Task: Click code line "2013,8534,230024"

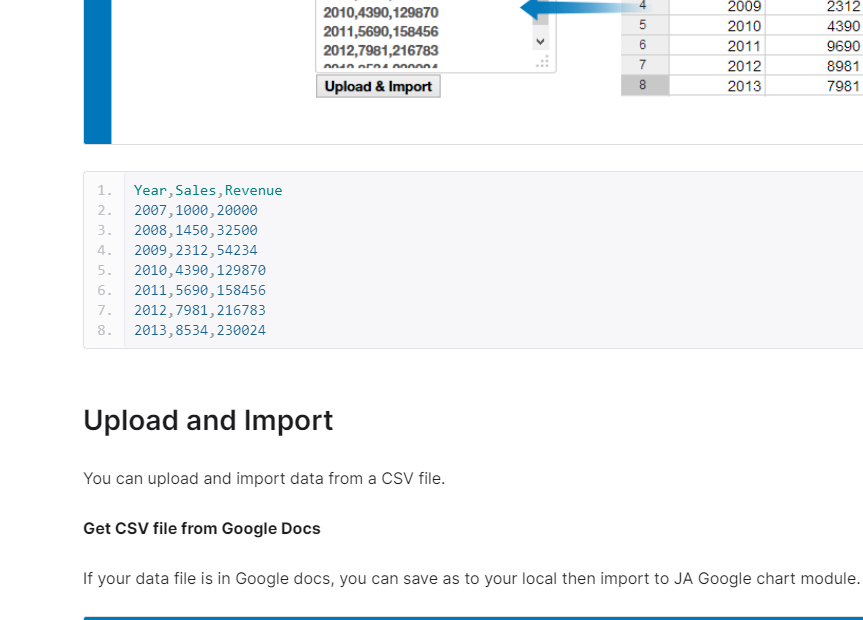Action: (200, 330)
